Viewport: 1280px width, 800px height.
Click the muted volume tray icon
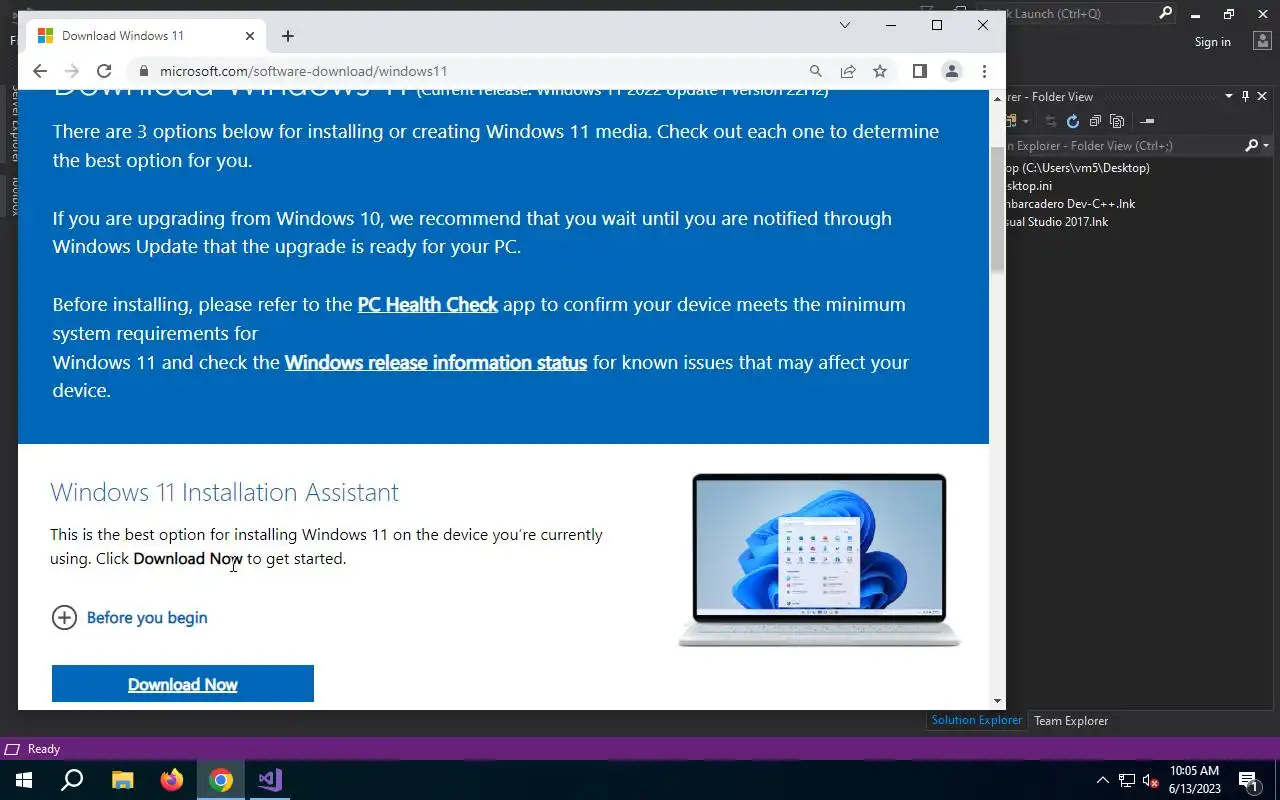[x=1151, y=780]
